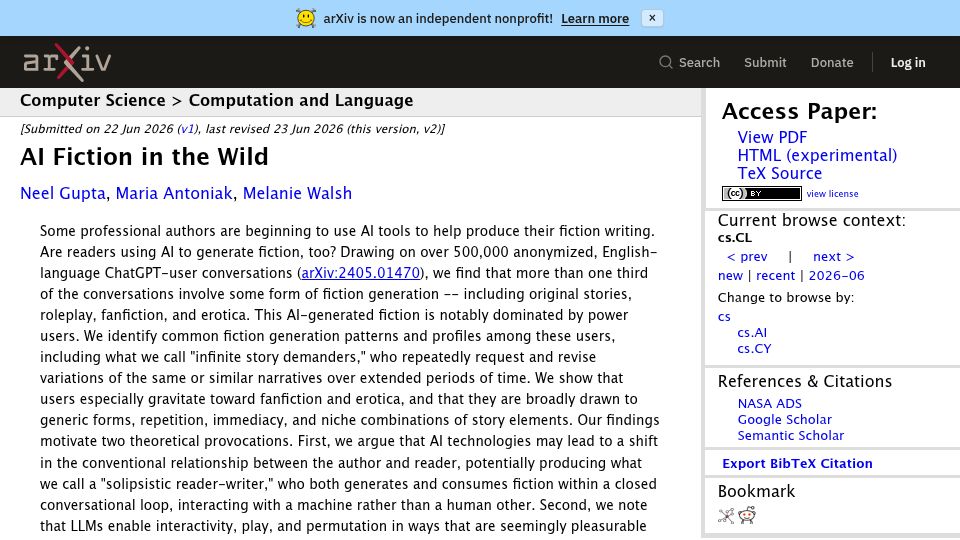This screenshot has height=540, width=960.
Task: Click the 'Access Paper:' heading
Action: tap(799, 112)
